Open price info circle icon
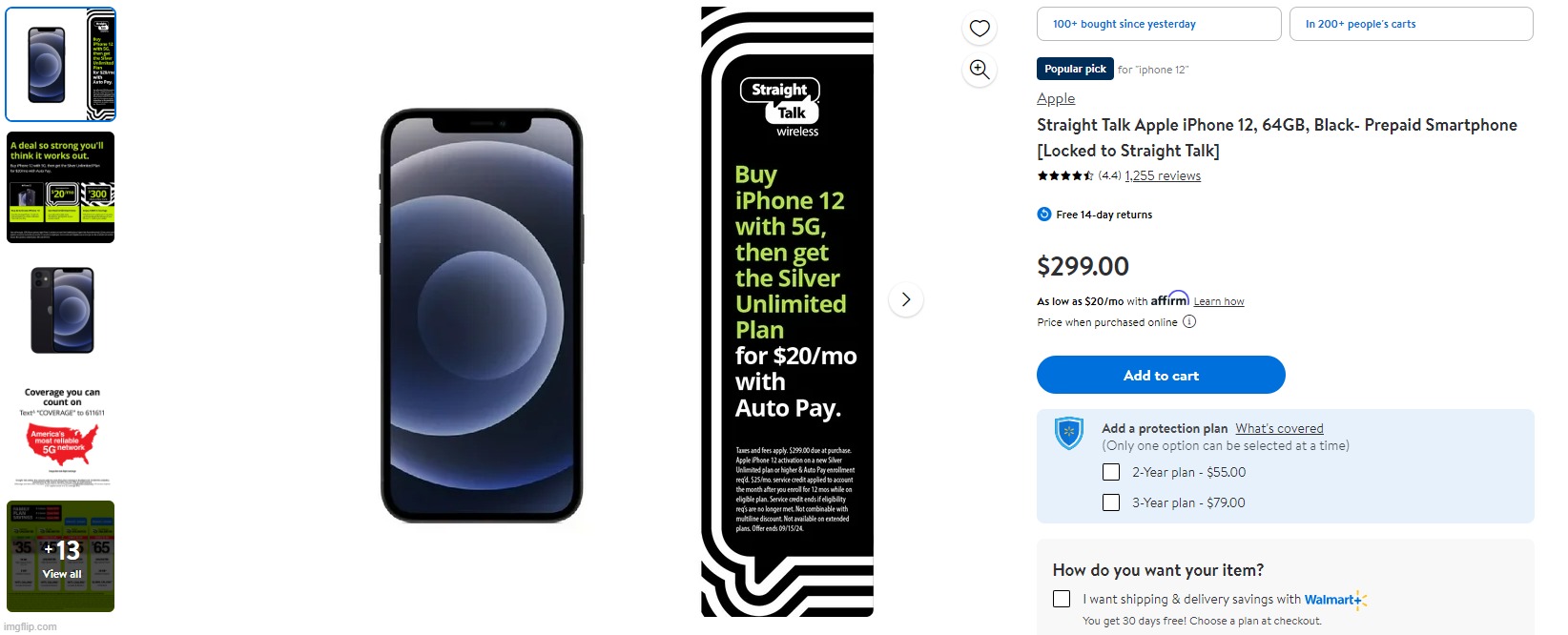 point(1189,322)
